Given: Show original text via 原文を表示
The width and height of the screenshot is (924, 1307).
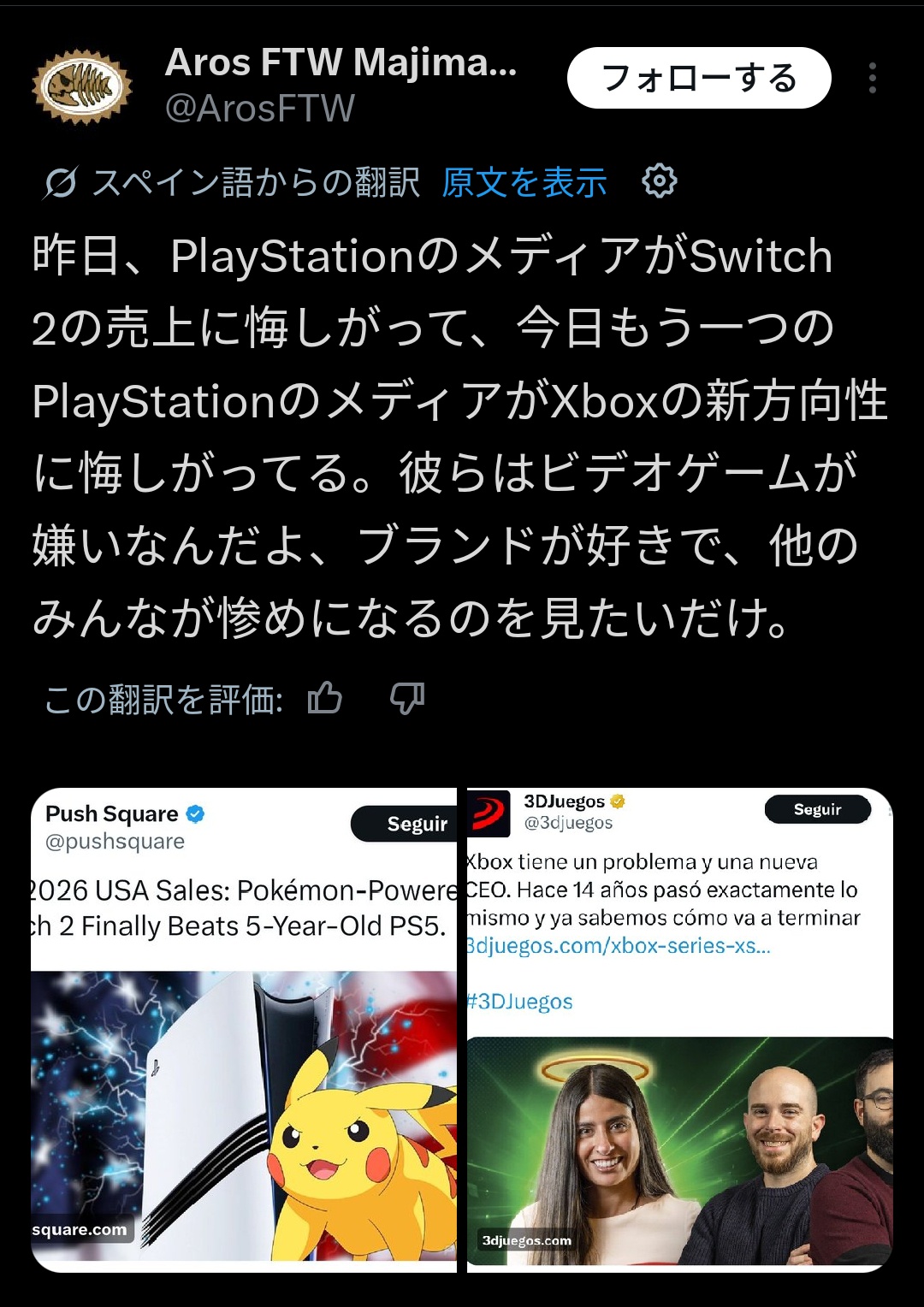Looking at the screenshot, I should pyautogui.click(x=524, y=182).
